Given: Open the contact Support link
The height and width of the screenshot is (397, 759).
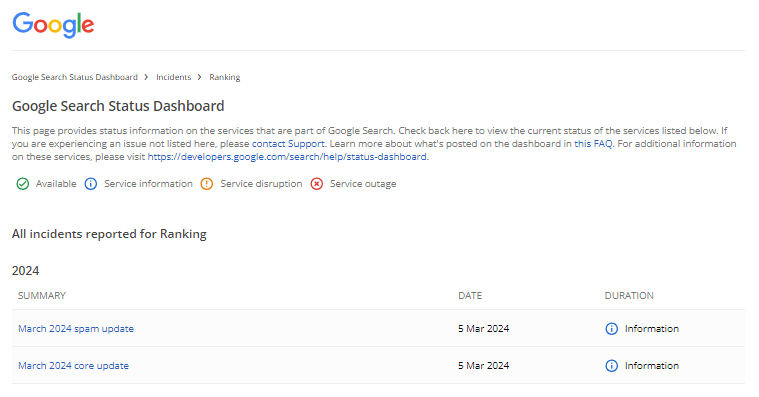Looking at the screenshot, I should pyautogui.click(x=288, y=144).
